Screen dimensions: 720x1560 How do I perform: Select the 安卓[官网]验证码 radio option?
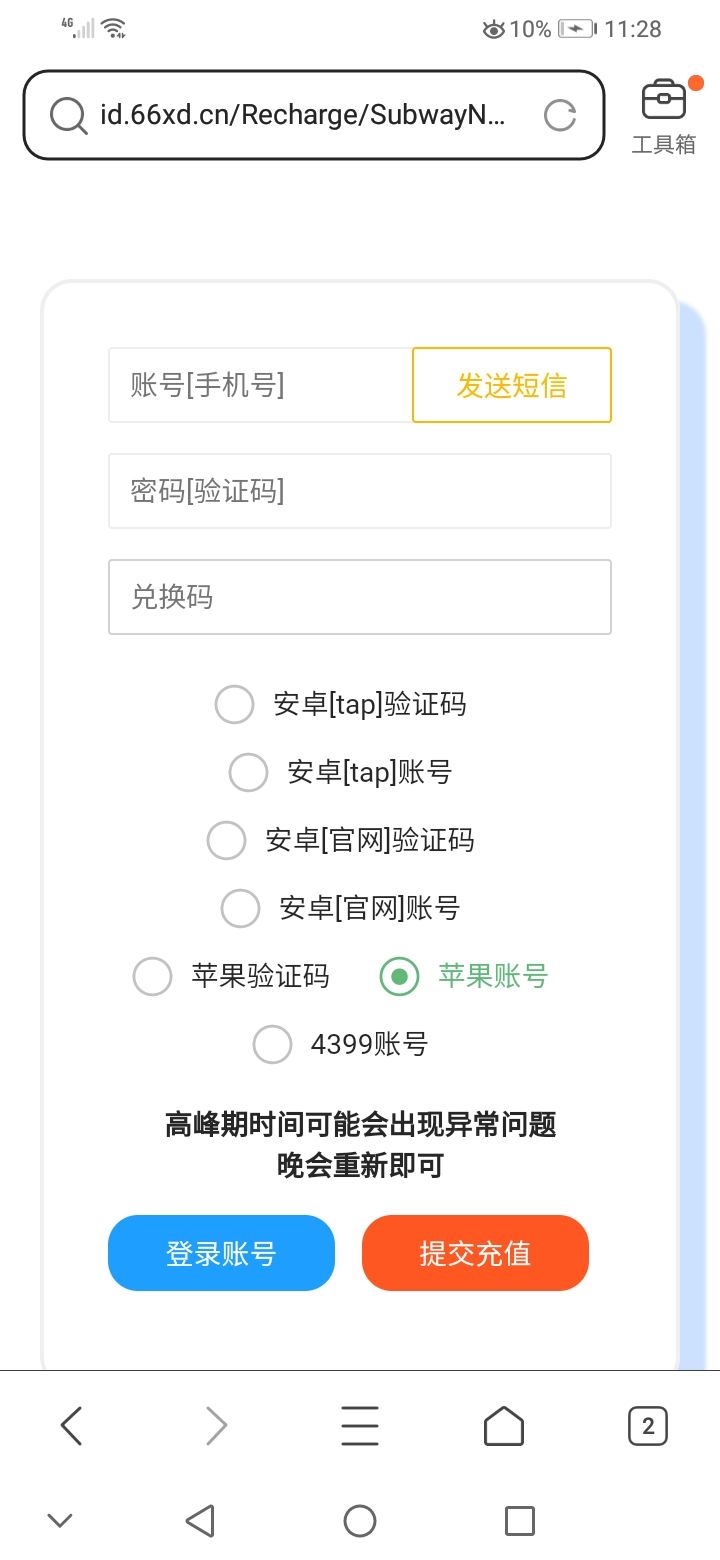(227, 840)
